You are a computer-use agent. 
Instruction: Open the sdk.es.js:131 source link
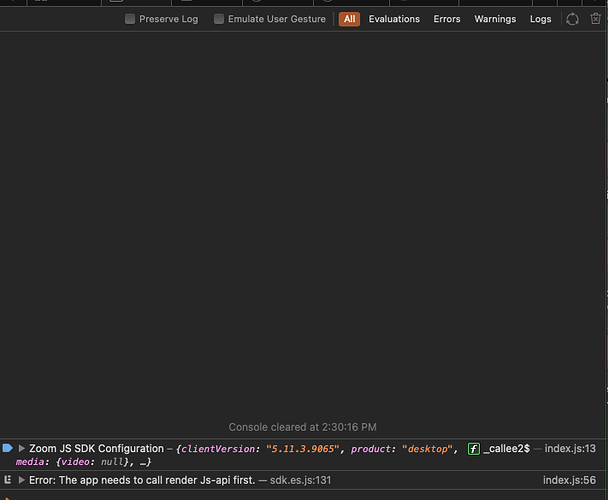click(301, 480)
